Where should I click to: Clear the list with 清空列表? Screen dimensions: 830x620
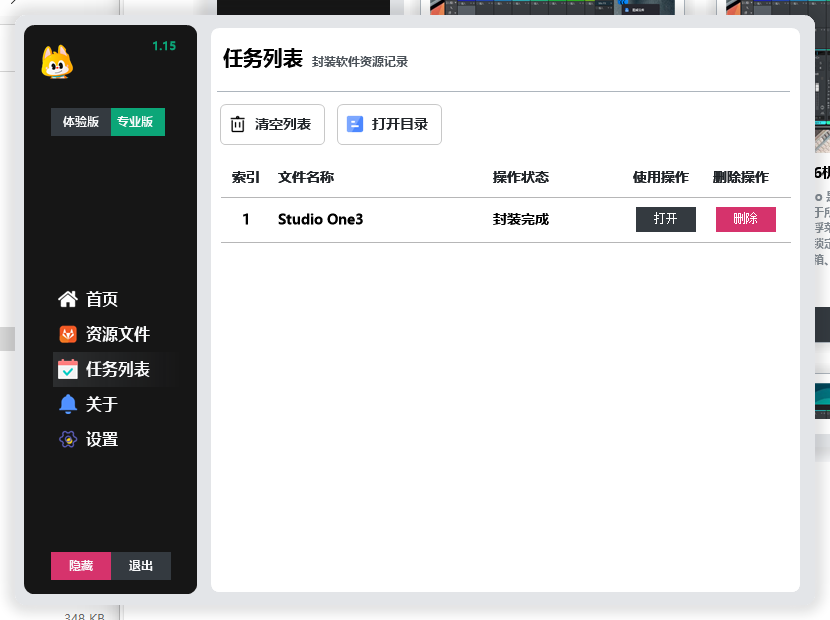click(x=272, y=124)
